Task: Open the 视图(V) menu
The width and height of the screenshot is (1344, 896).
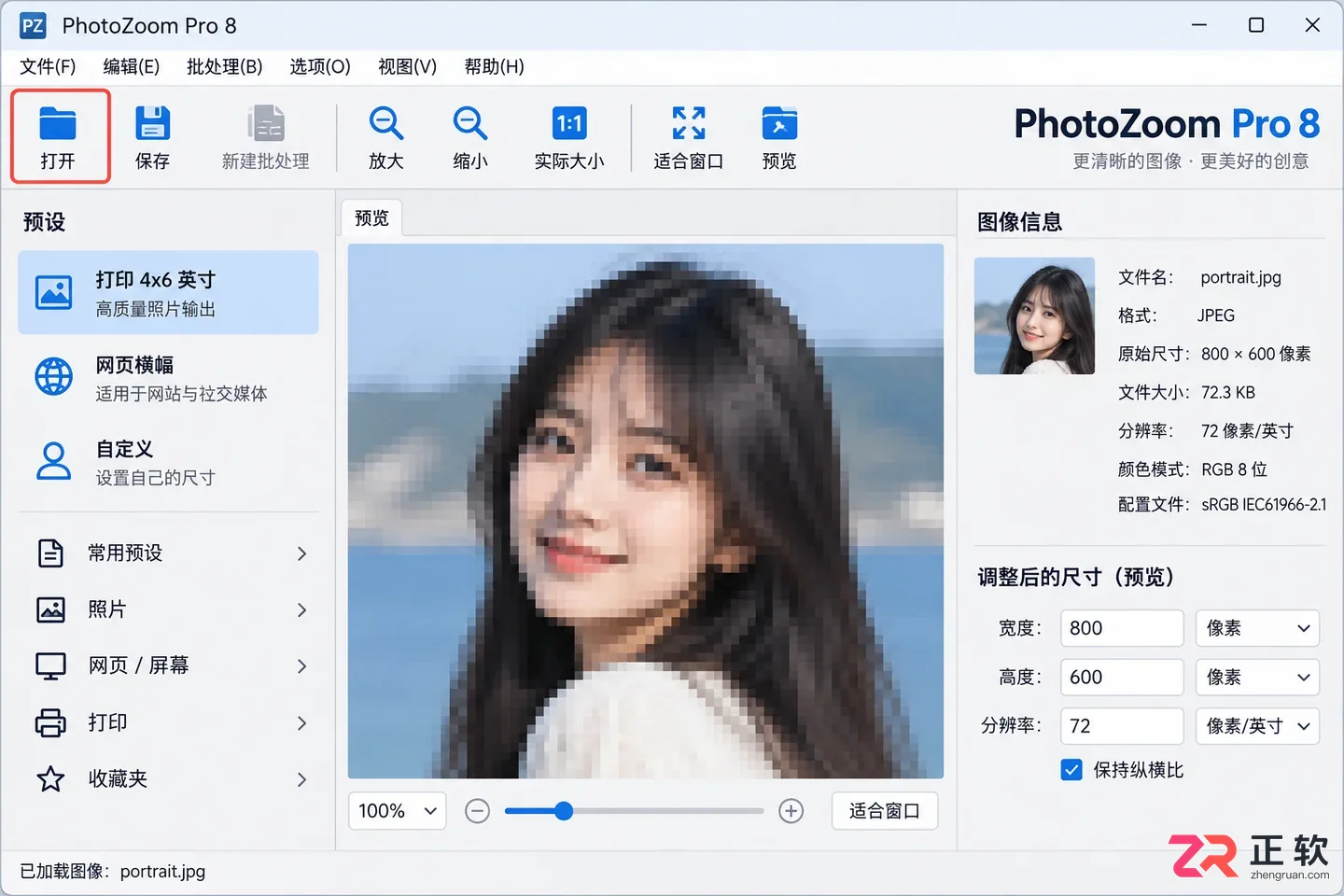Action: (407, 66)
